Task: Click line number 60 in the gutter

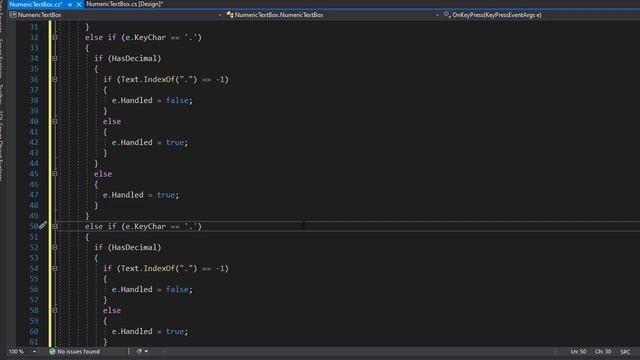Action: pos(33,331)
